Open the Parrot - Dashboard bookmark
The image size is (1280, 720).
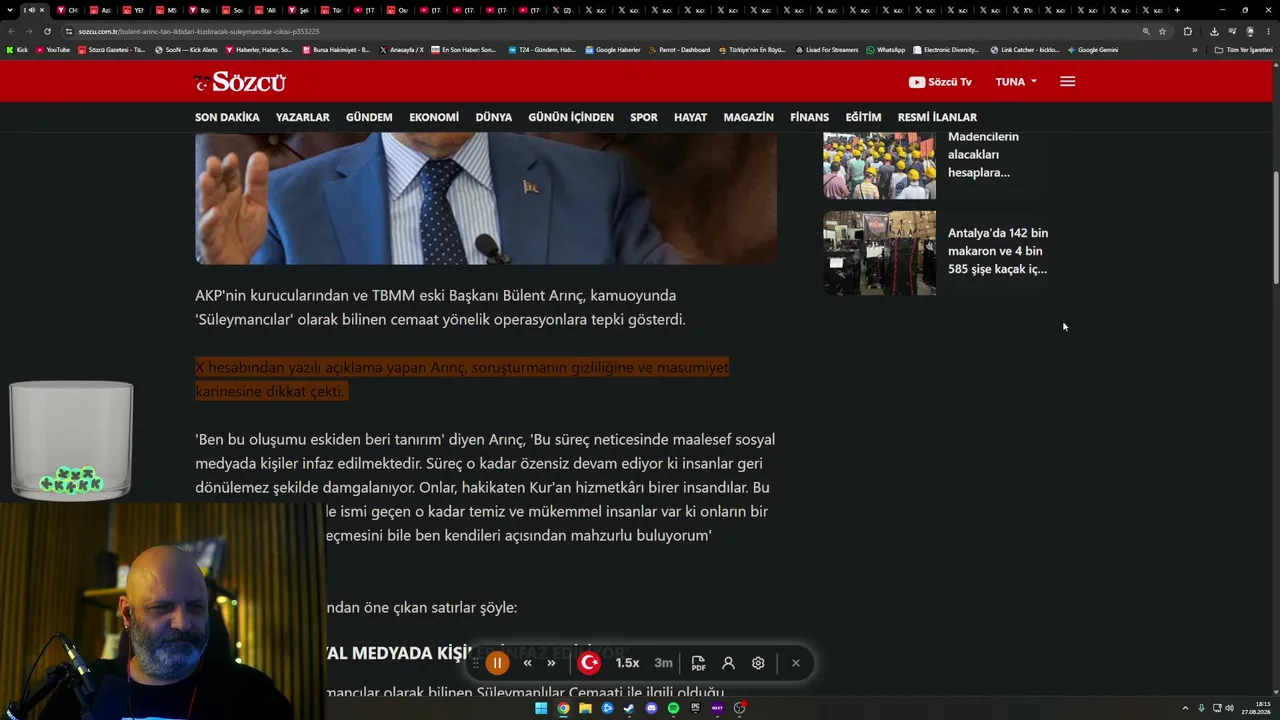679,50
